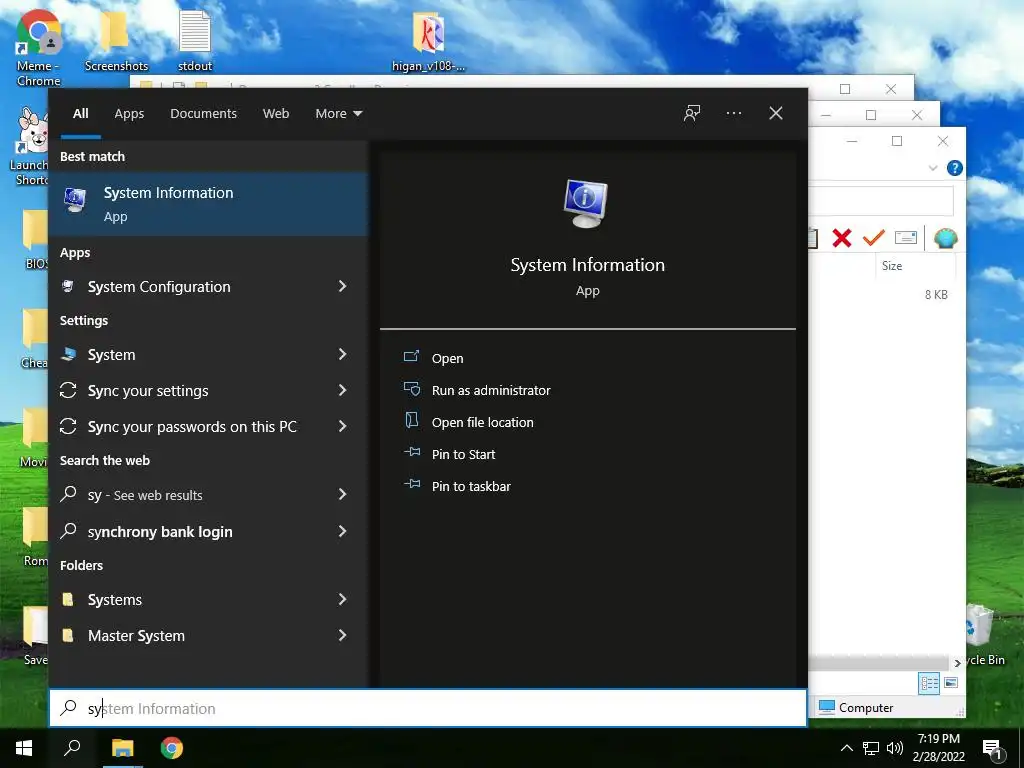Open System Information best match result
The width and height of the screenshot is (1024, 768).
pos(208,204)
